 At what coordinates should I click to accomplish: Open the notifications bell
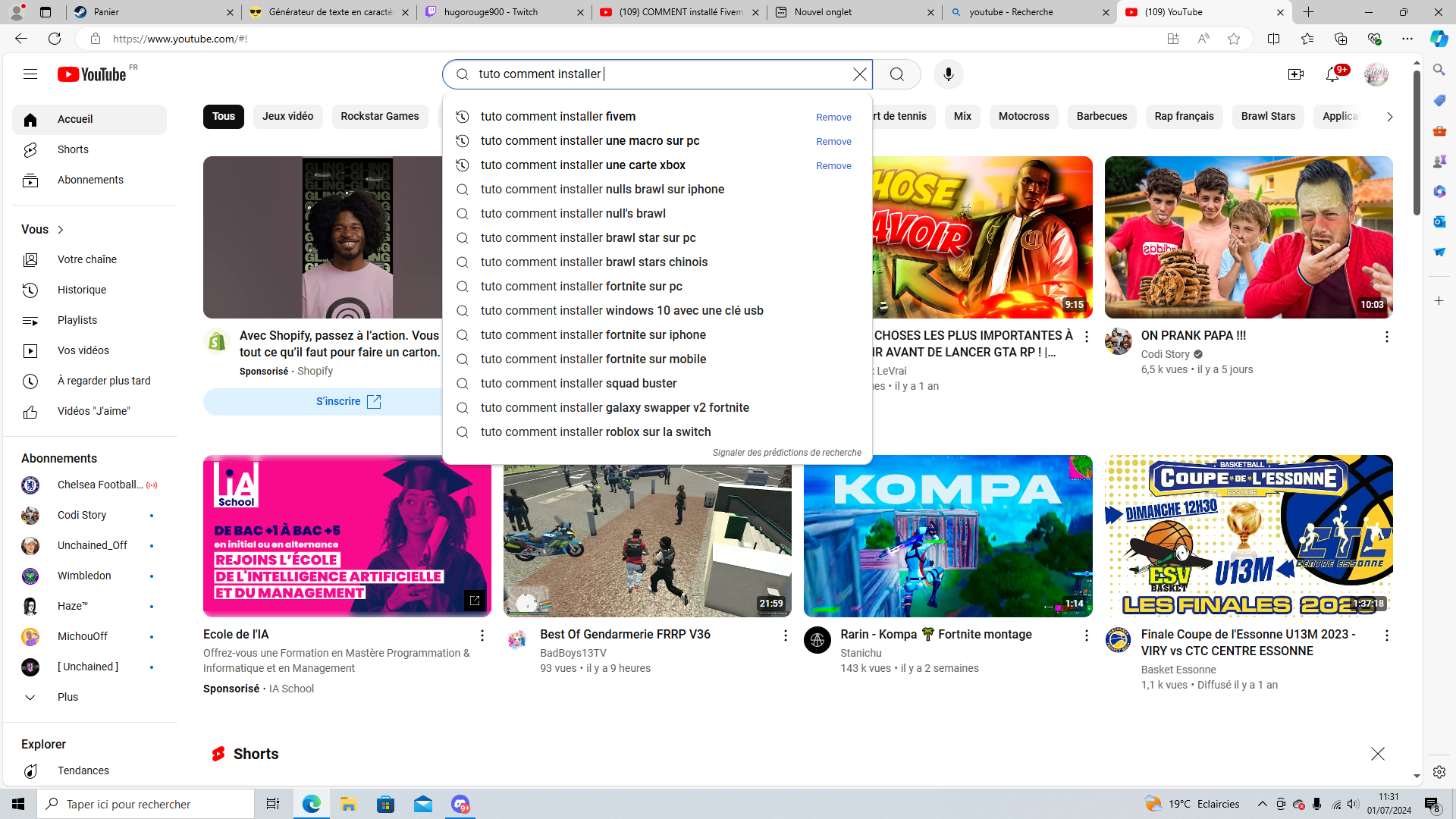click(1332, 74)
